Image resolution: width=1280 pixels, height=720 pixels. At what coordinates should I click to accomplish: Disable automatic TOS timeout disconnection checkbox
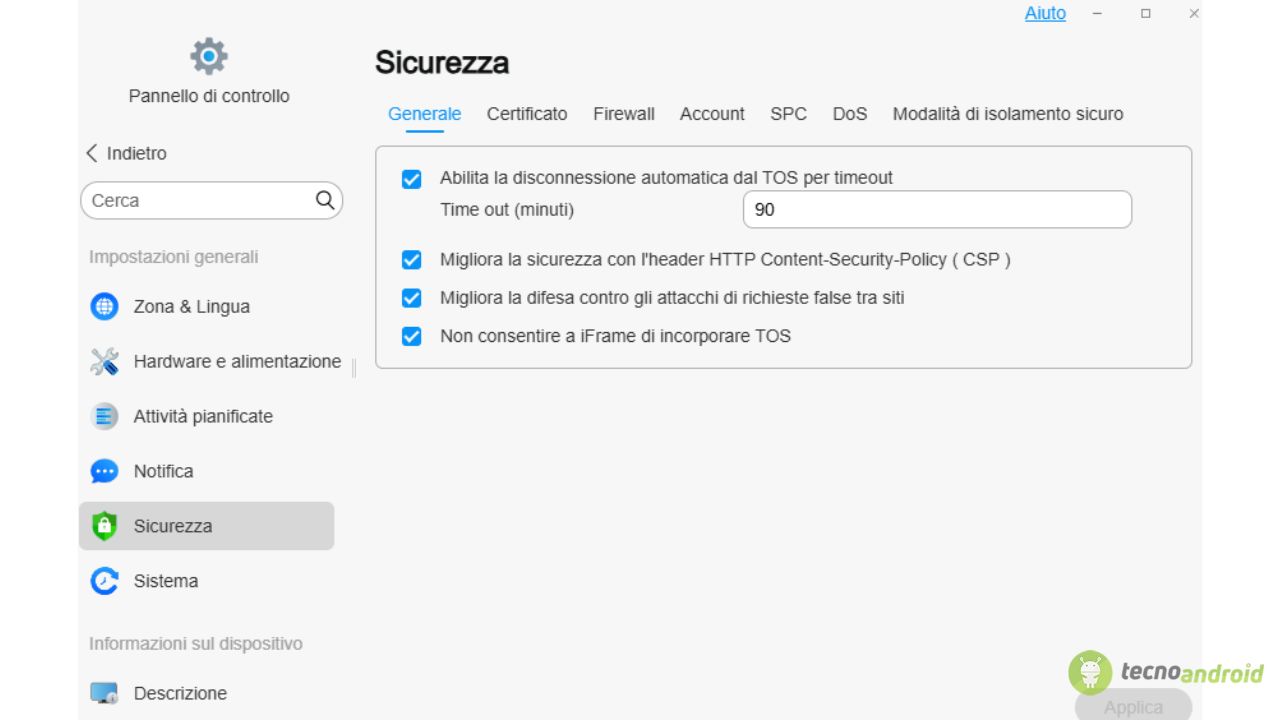pos(411,179)
